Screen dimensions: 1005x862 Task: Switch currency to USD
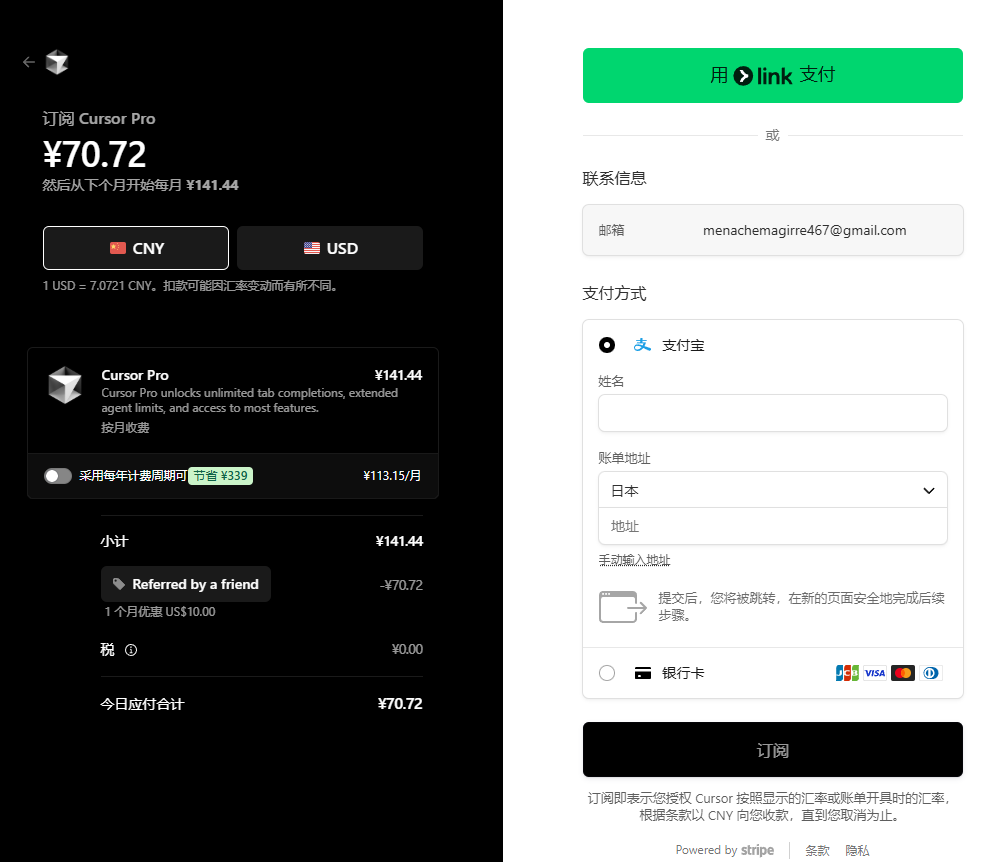coord(330,248)
